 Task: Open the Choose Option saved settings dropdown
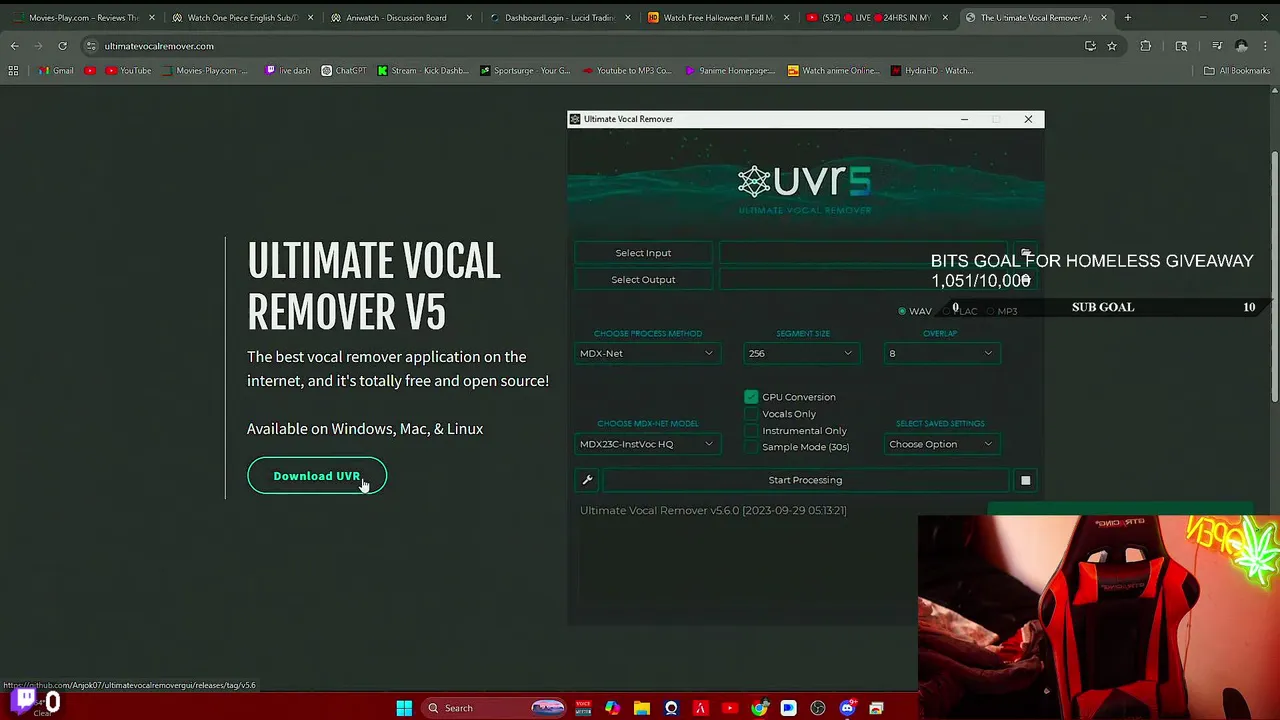pyautogui.click(x=940, y=444)
